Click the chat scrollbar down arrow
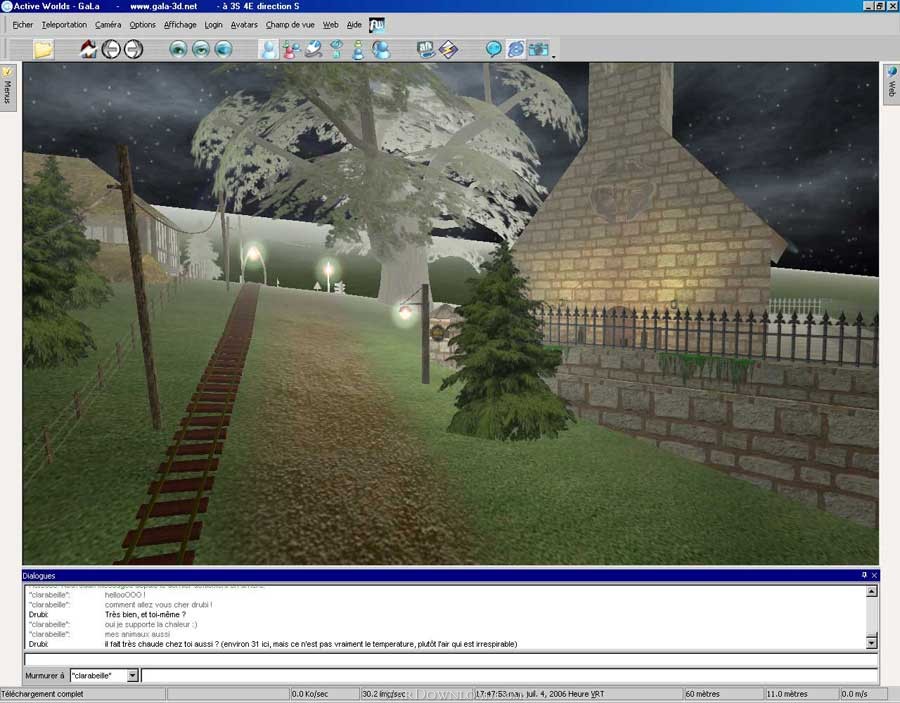 pyautogui.click(x=871, y=643)
